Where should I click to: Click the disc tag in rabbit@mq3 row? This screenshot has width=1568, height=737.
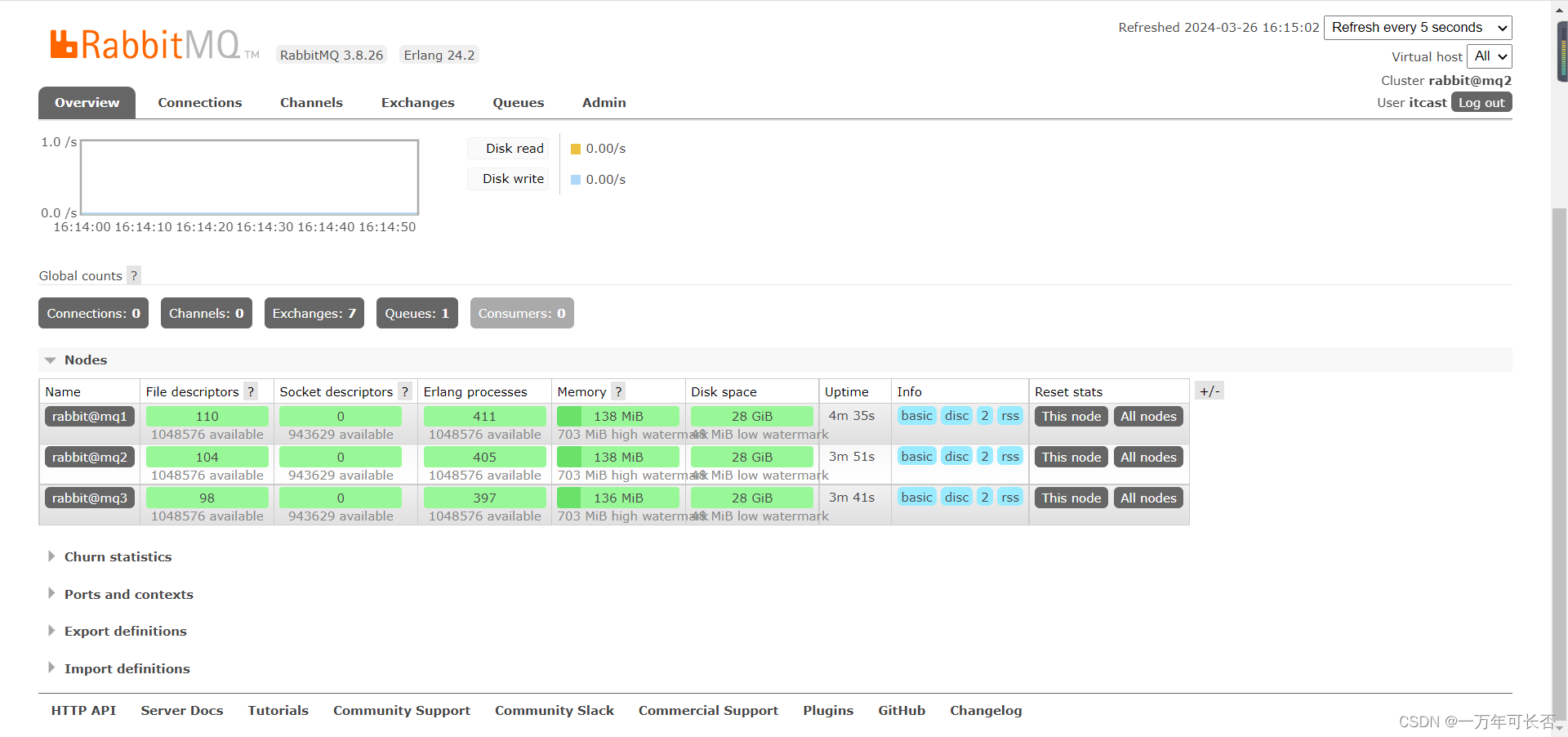(956, 497)
